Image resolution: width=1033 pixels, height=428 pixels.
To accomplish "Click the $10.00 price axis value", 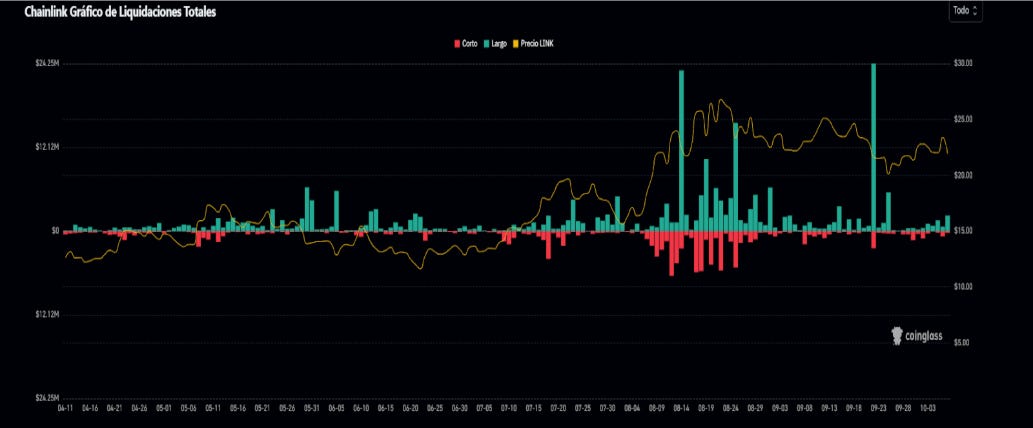I will (963, 286).
